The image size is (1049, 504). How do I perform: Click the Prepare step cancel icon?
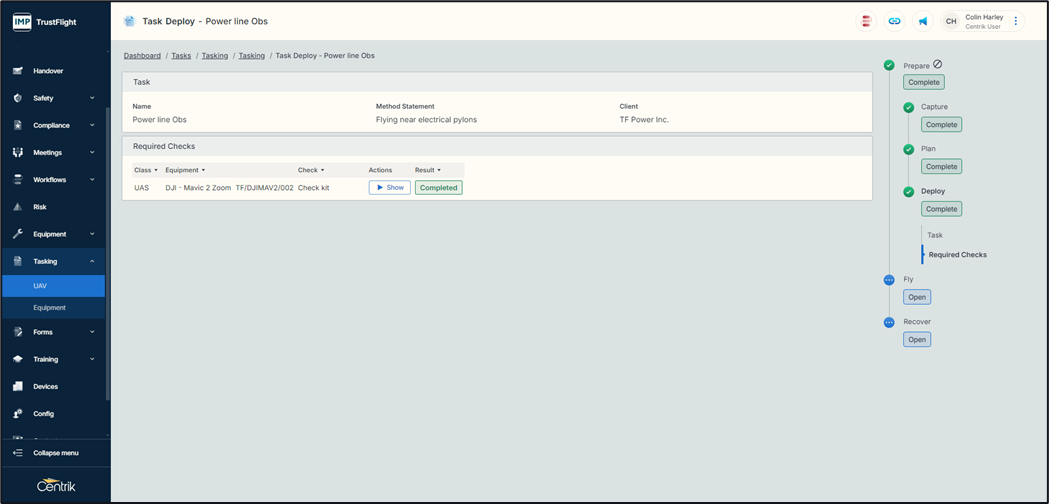tap(937, 65)
